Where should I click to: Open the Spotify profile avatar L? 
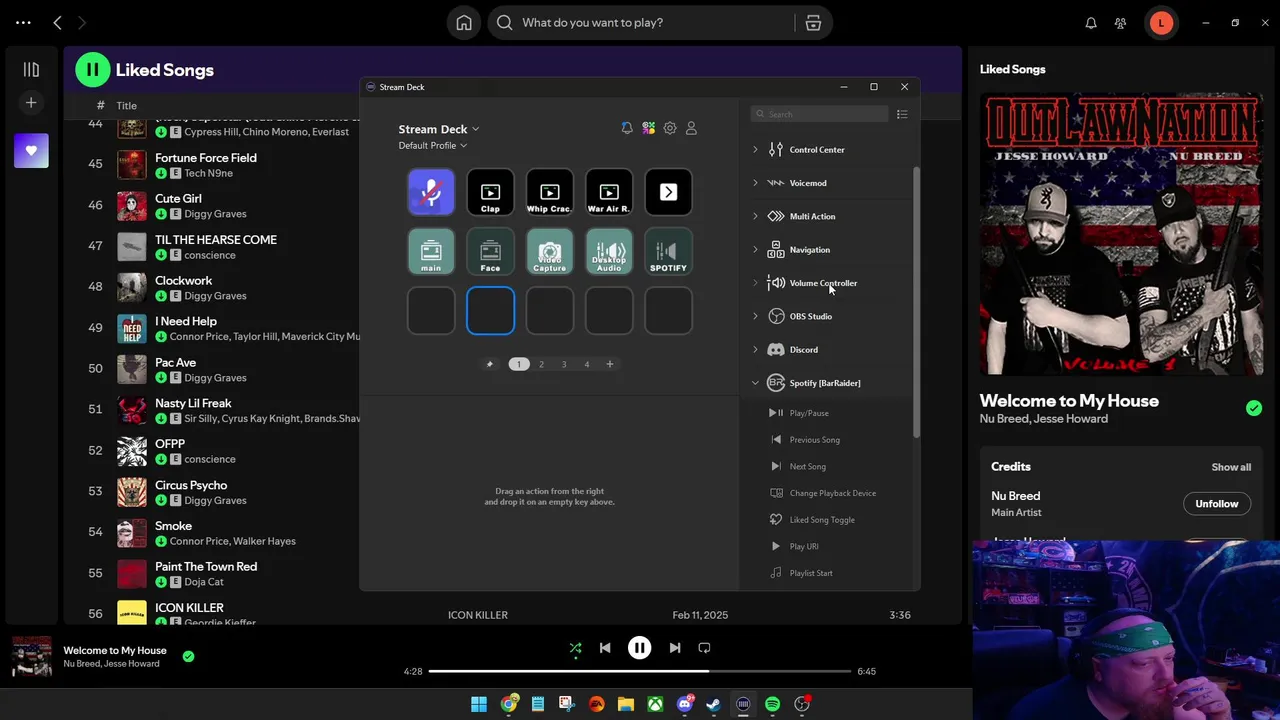(x=1161, y=22)
